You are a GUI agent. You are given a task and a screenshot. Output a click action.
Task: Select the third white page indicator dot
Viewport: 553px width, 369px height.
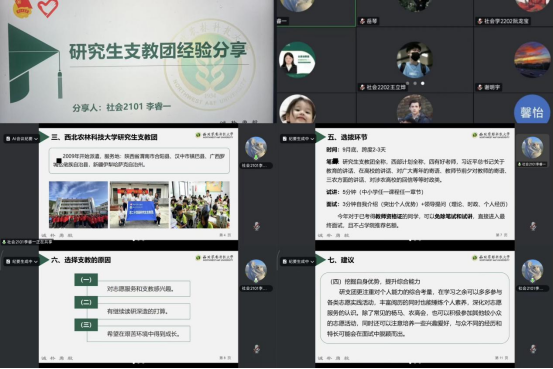pos(423,83)
